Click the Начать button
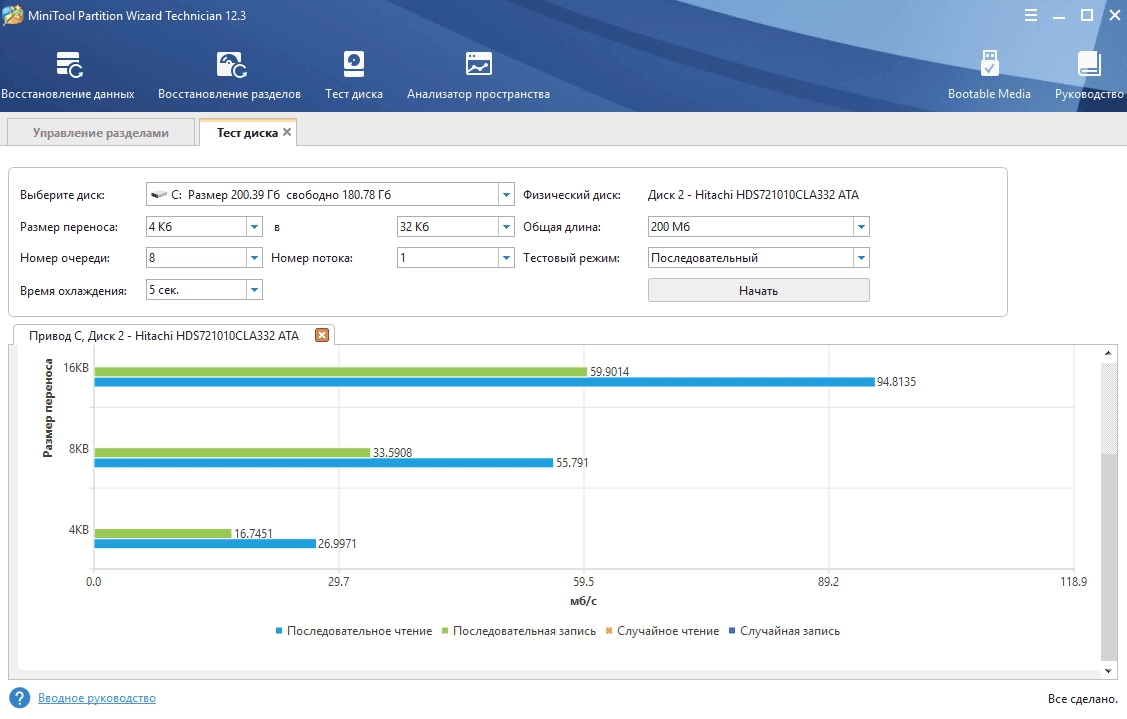1127x719 pixels. pyautogui.click(x=758, y=290)
